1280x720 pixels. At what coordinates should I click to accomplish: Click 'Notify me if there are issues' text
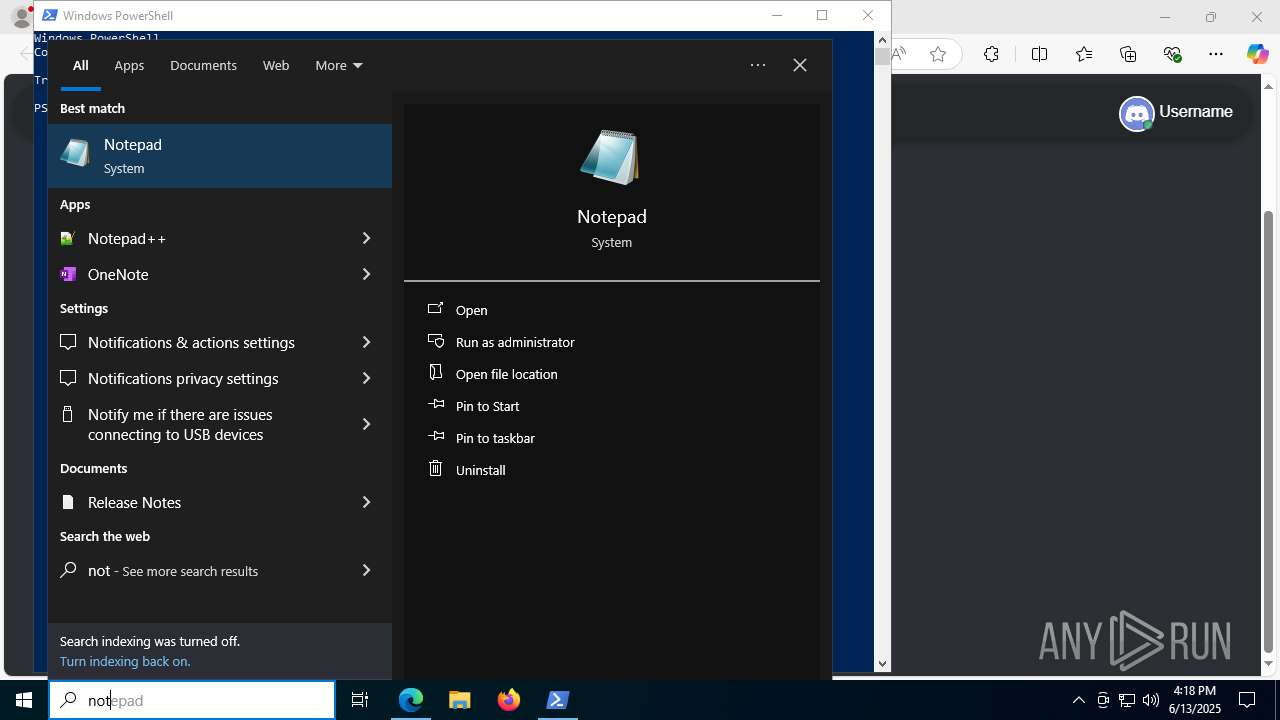tap(180, 414)
